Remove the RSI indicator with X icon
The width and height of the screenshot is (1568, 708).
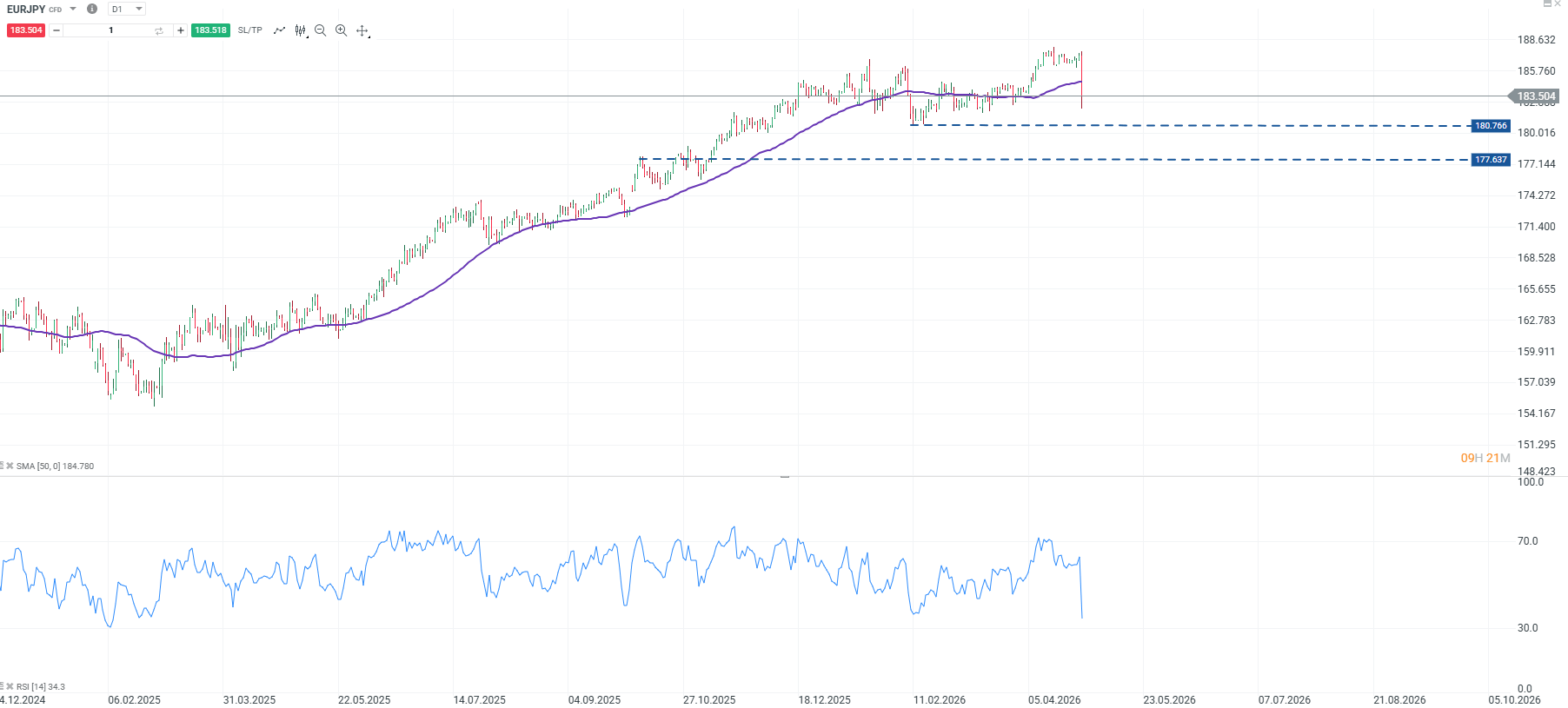pos(10,687)
